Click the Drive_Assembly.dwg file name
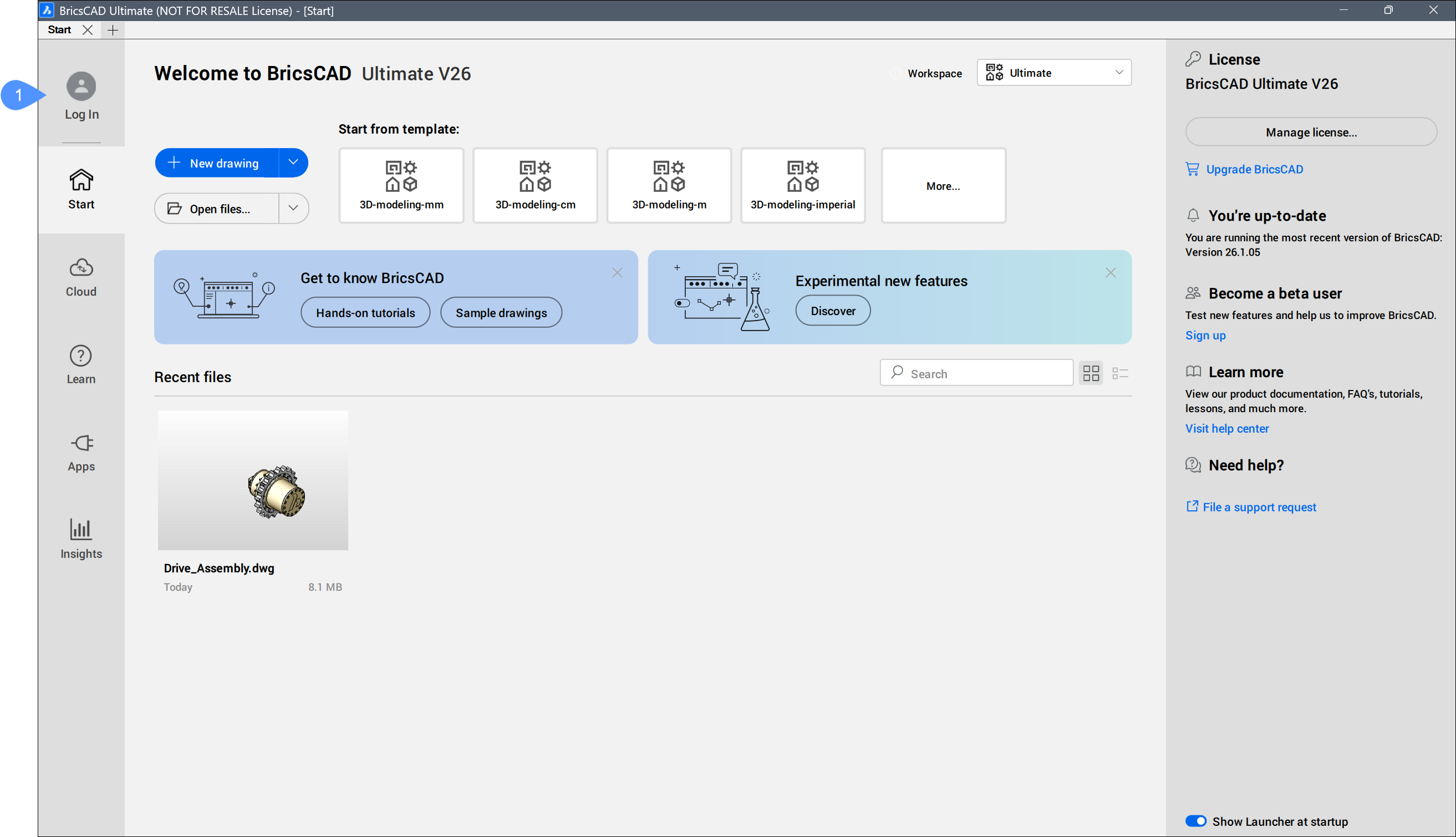This screenshot has height=837, width=1456. click(219, 568)
